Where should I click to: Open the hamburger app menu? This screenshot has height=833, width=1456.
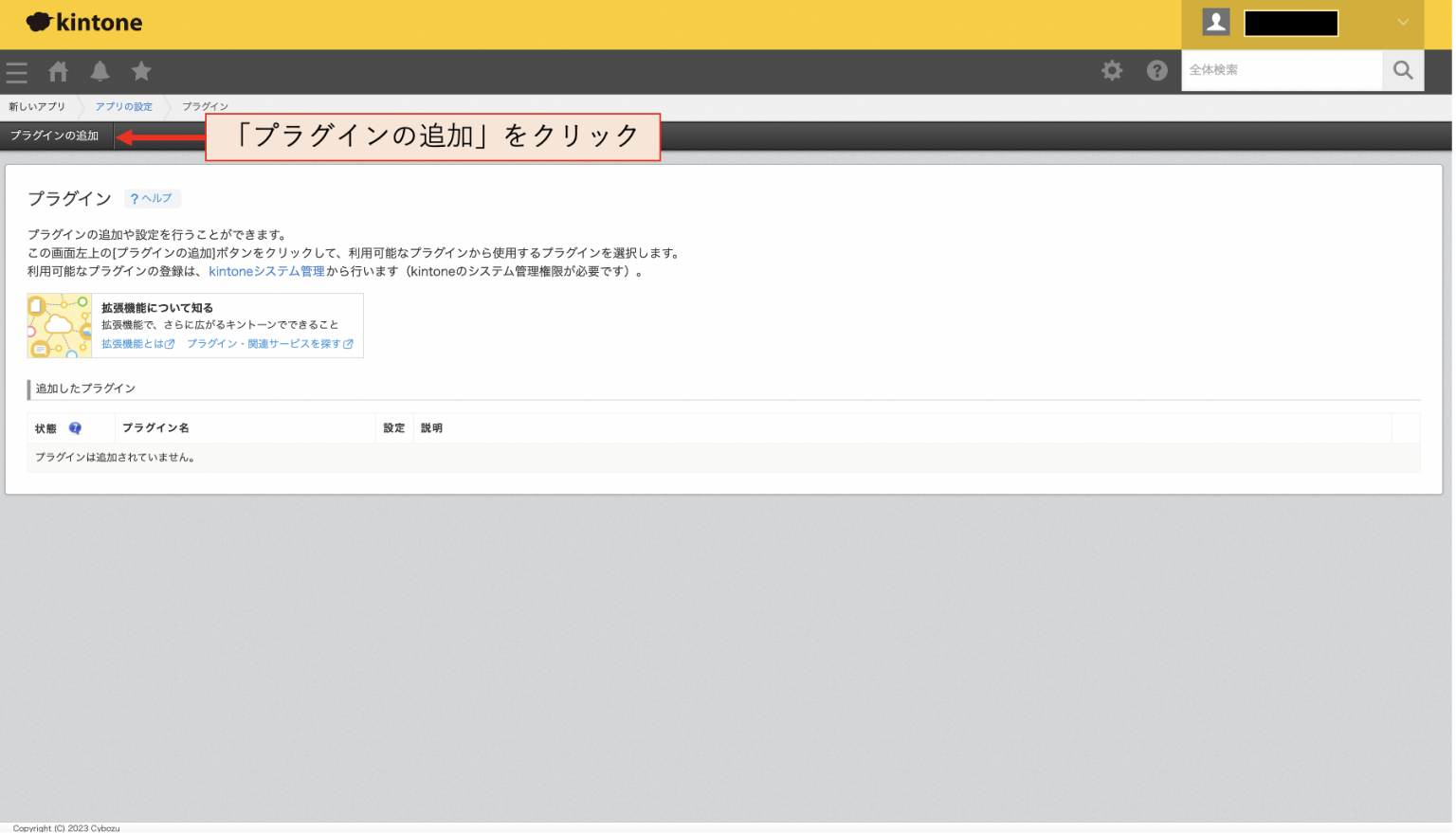pyautogui.click(x=16, y=71)
